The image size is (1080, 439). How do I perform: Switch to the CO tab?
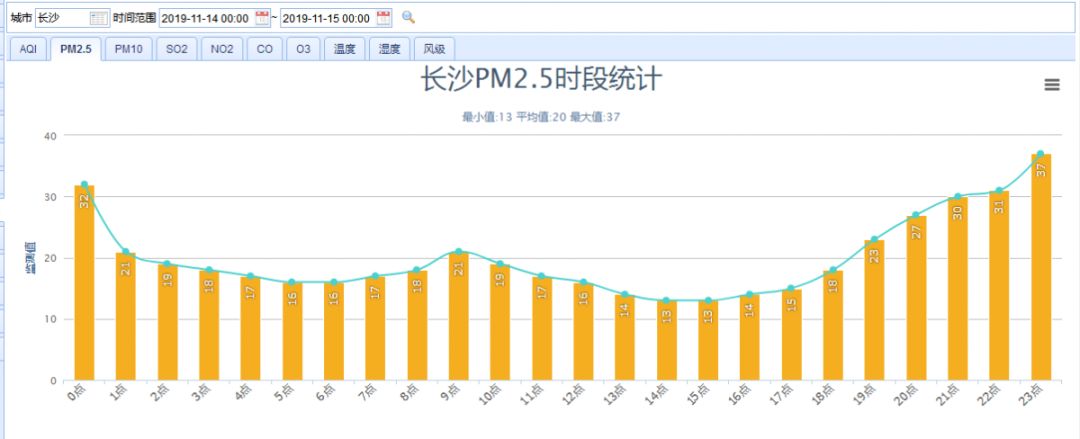265,50
